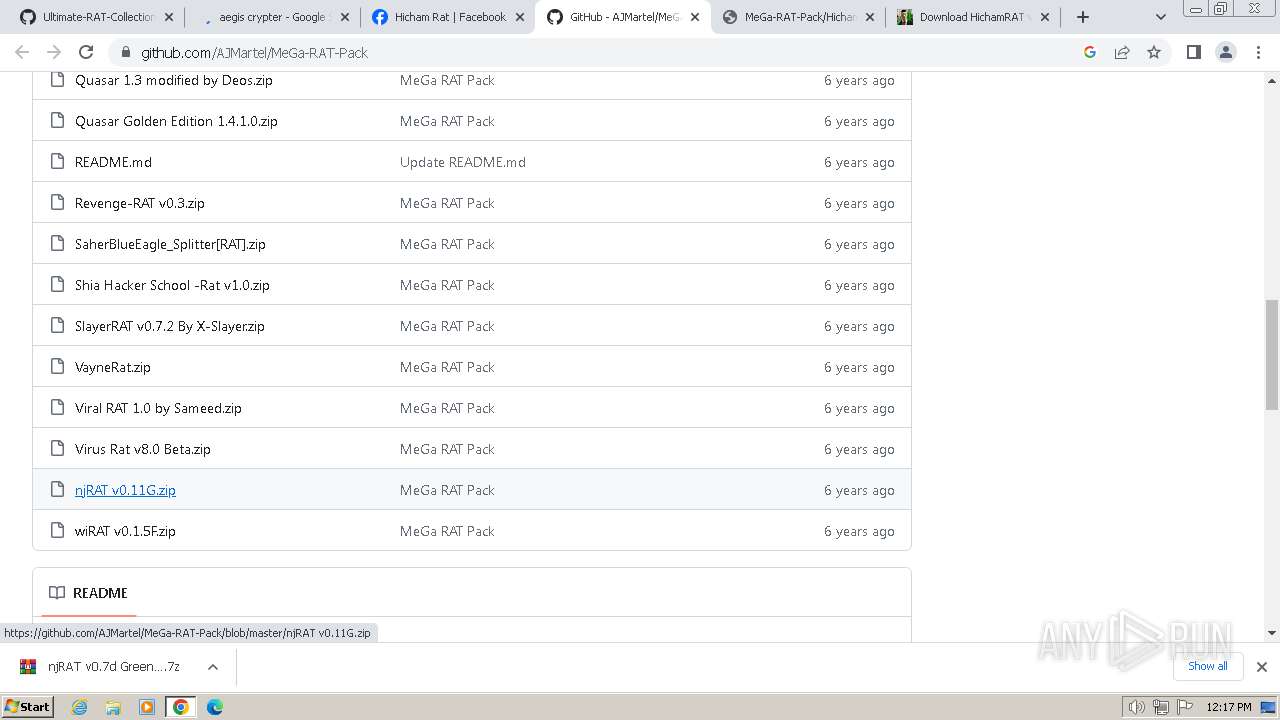Click the file icon beside Revenge-RAT v0.3.zip
This screenshot has width=1280, height=720.
pyautogui.click(x=57, y=203)
